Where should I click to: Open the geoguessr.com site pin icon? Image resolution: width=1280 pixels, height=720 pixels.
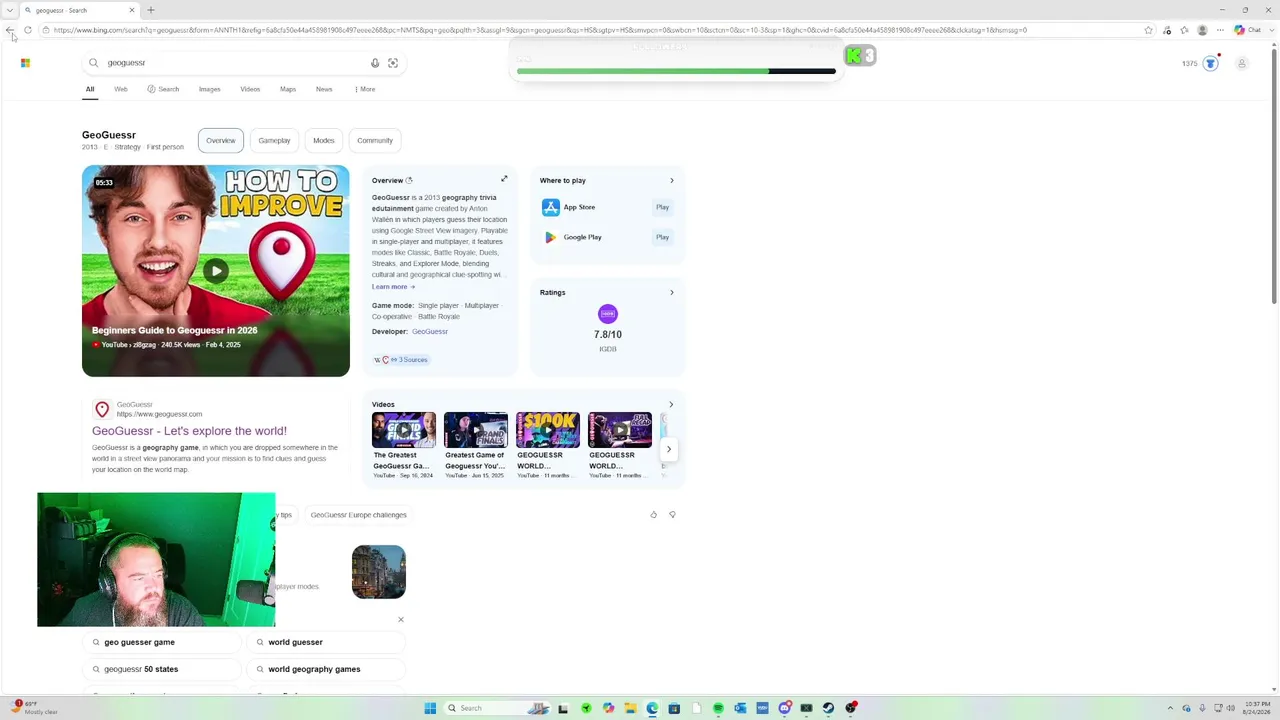point(102,409)
